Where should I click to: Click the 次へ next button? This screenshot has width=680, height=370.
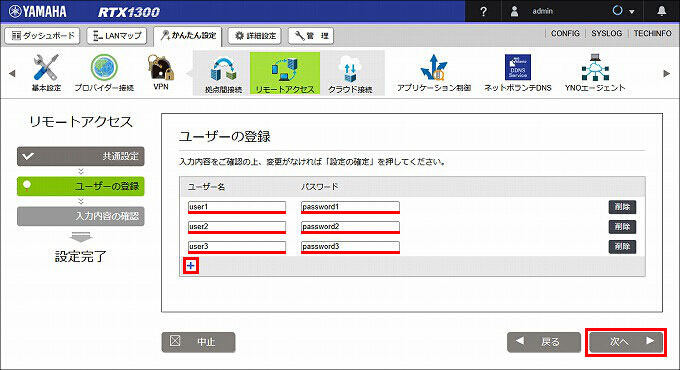626,342
